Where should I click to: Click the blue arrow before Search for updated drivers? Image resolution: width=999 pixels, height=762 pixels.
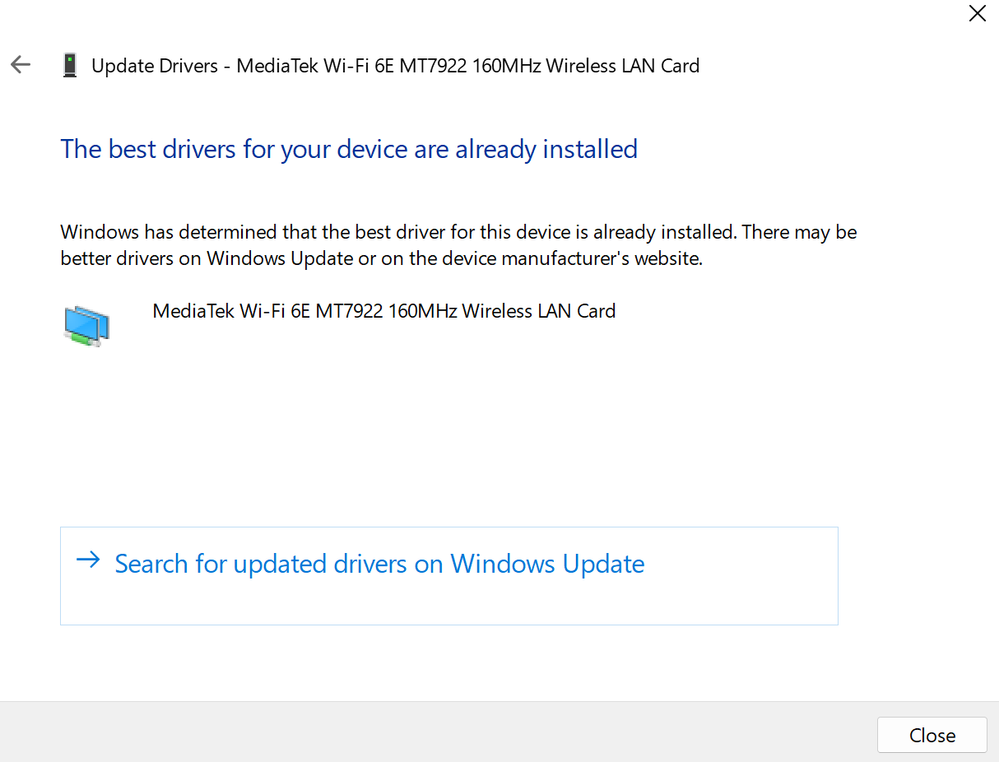(x=89, y=560)
